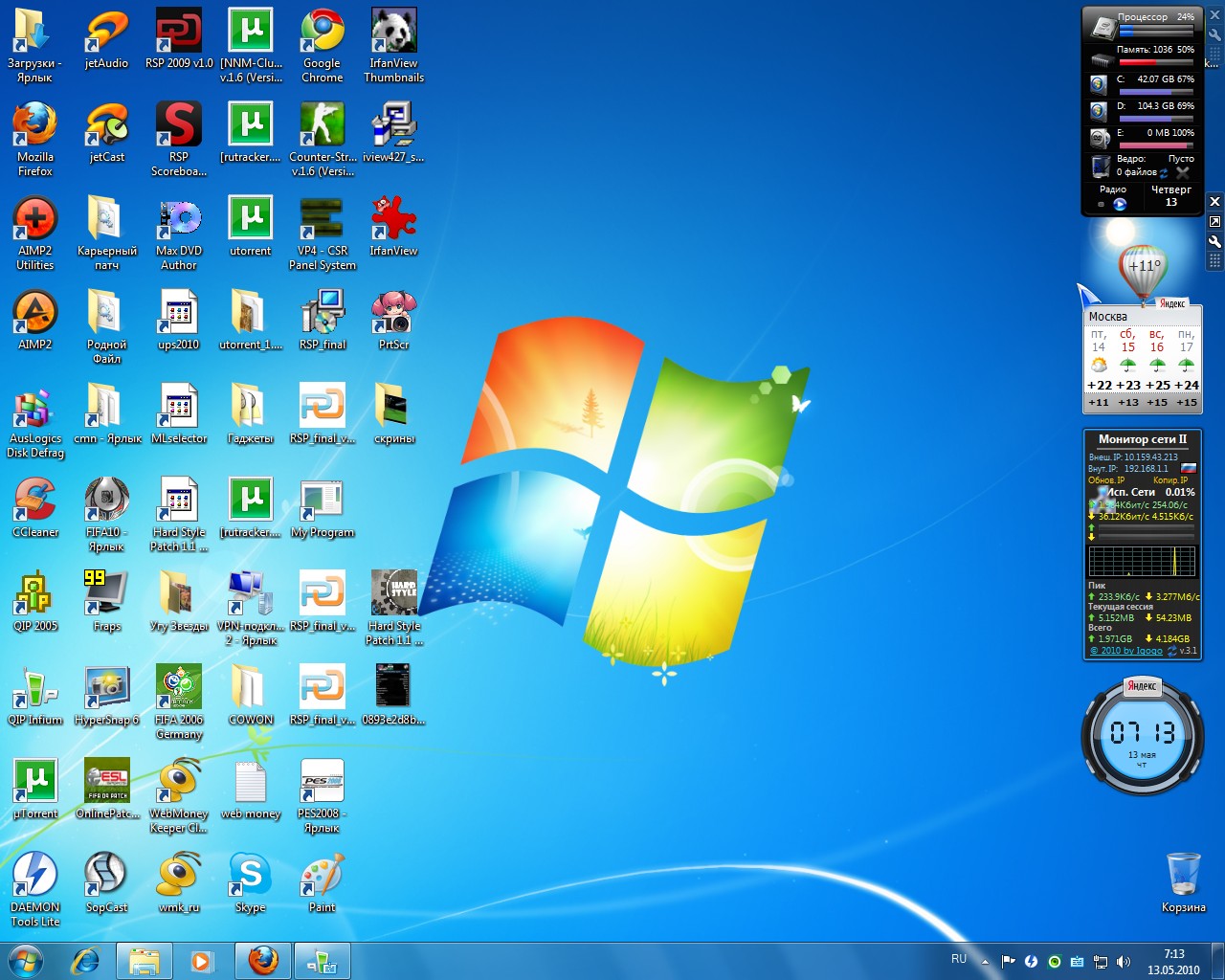Show hidden tray icons arrow
1225x980 pixels.
(985, 961)
